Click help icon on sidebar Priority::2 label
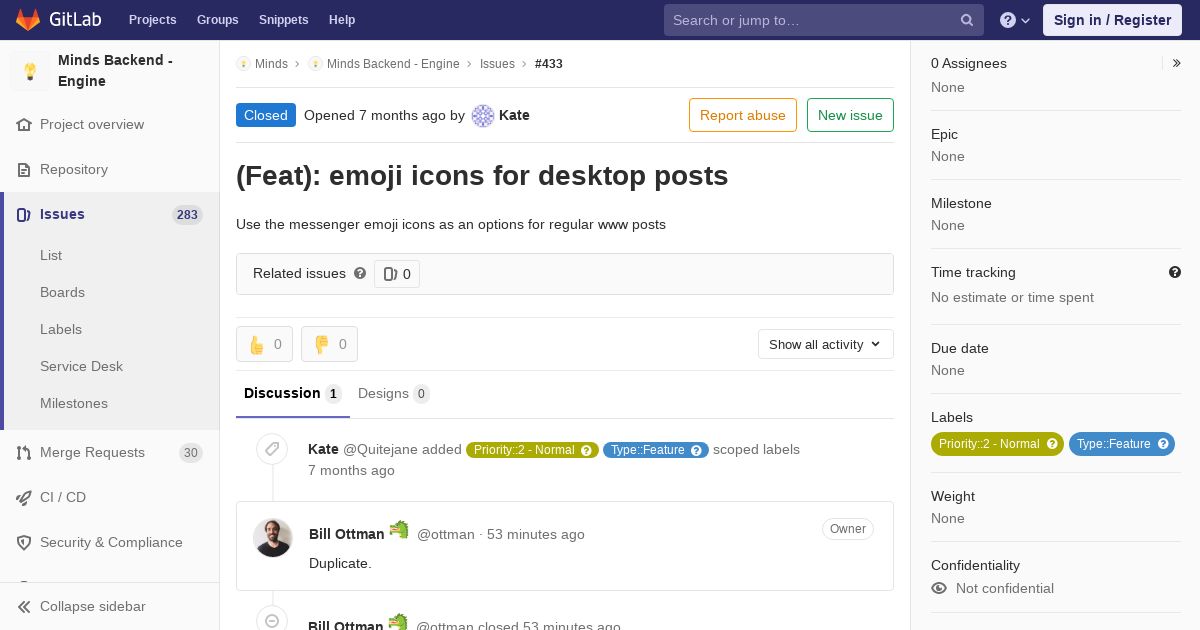Image resolution: width=1200 pixels, height=630 pixels. [x=1052, y=444]
